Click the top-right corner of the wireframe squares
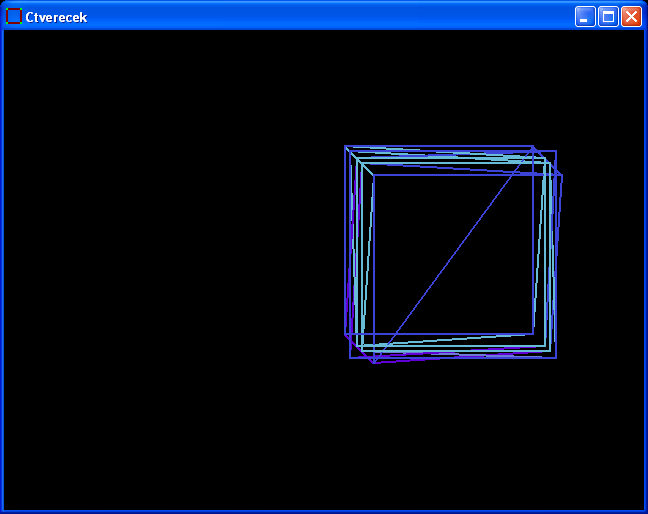The height and width of the screenshot is (514, 648). [x=556, y=152]
